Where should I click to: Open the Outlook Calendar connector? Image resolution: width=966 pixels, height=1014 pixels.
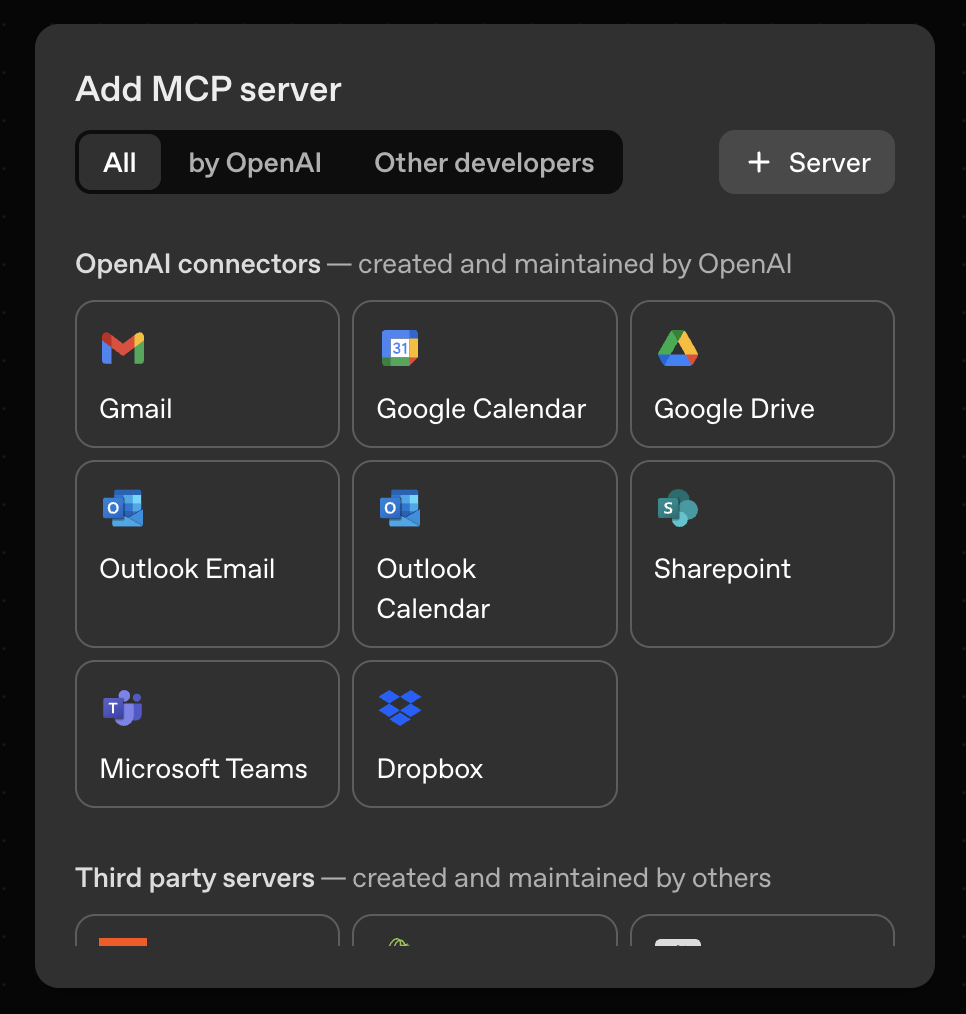click(484, 554)
